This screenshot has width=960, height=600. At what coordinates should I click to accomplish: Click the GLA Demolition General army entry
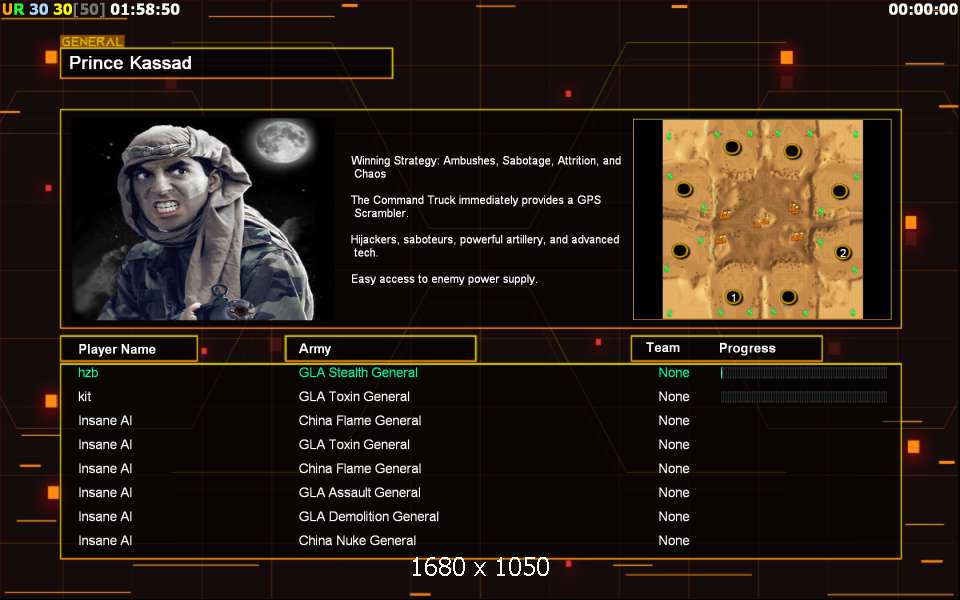[x=369, y=516]
